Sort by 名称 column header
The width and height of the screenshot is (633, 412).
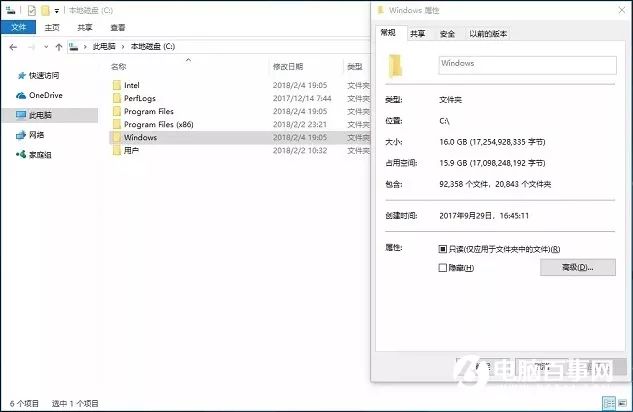[118, 67]
